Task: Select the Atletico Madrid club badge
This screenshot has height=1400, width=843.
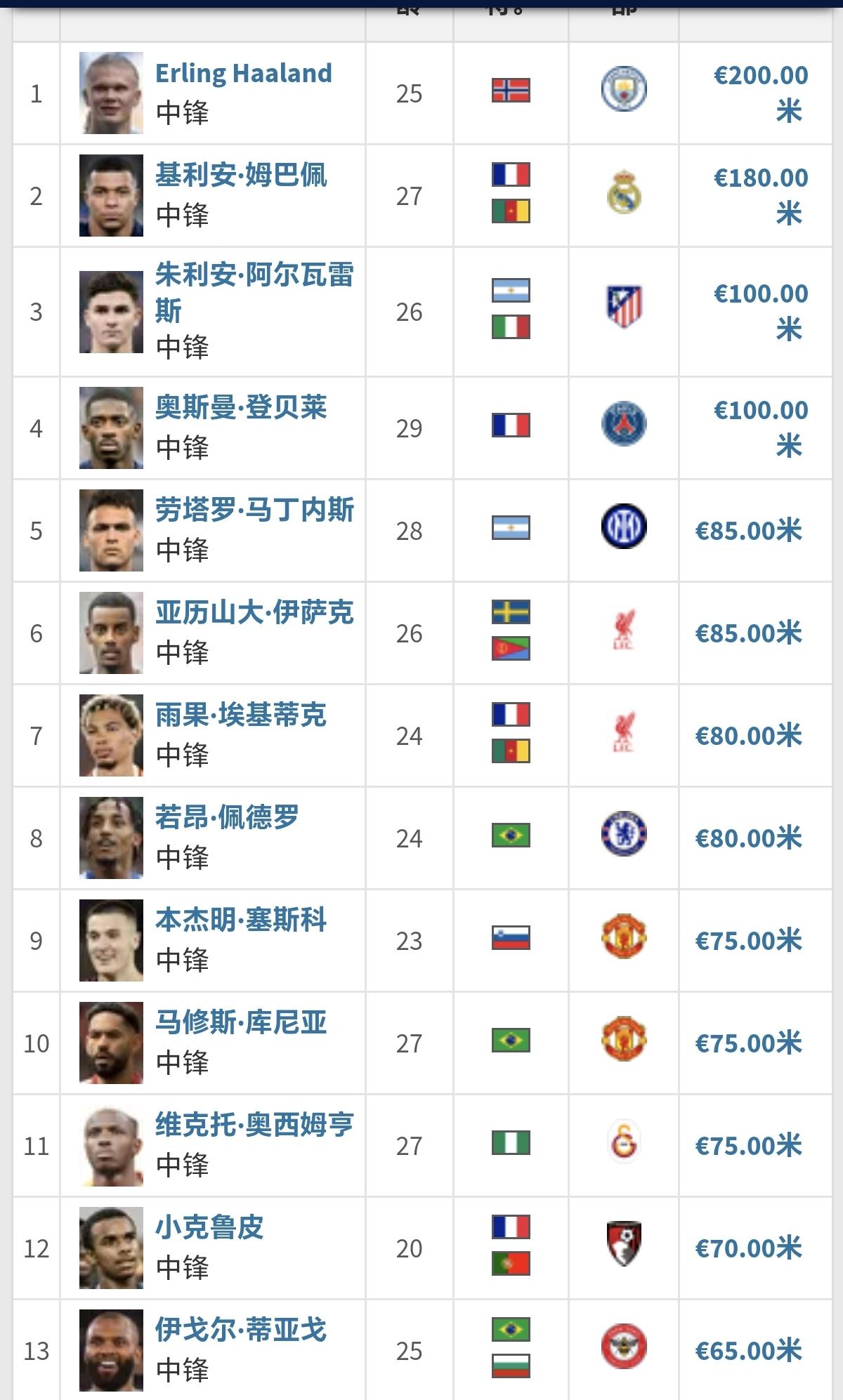Action: tap(624, 307)
